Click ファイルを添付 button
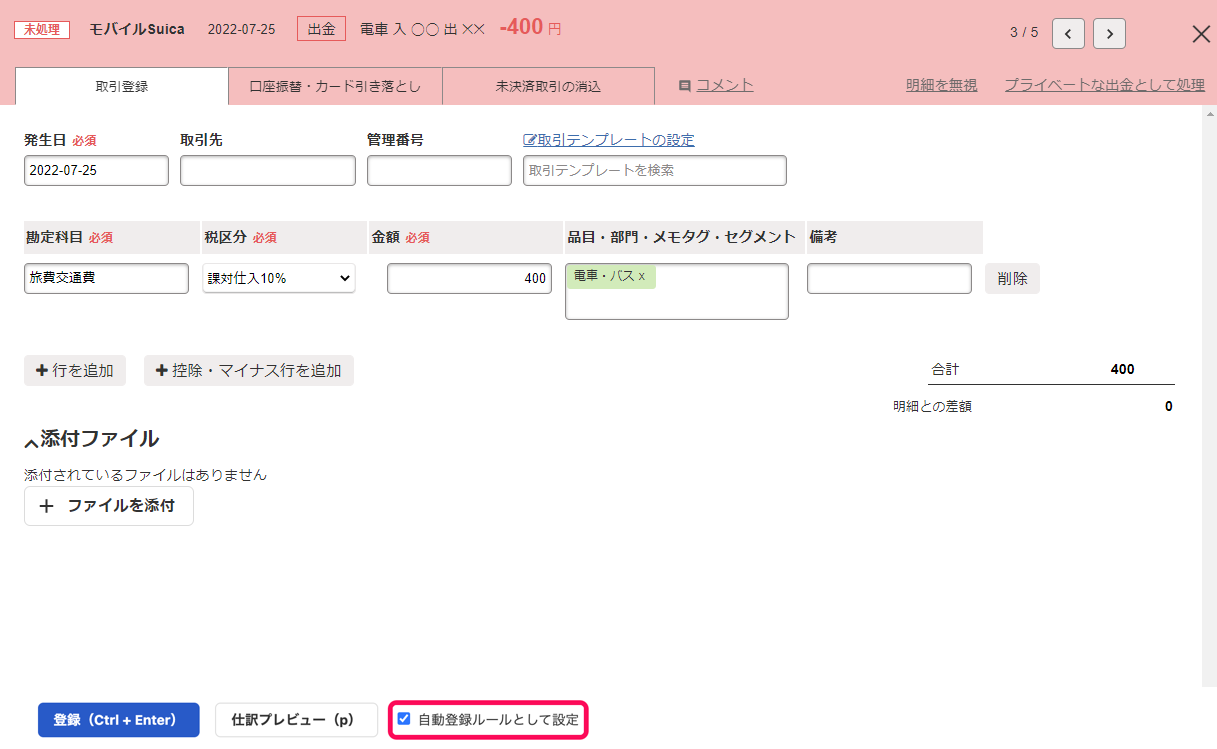 109,506
